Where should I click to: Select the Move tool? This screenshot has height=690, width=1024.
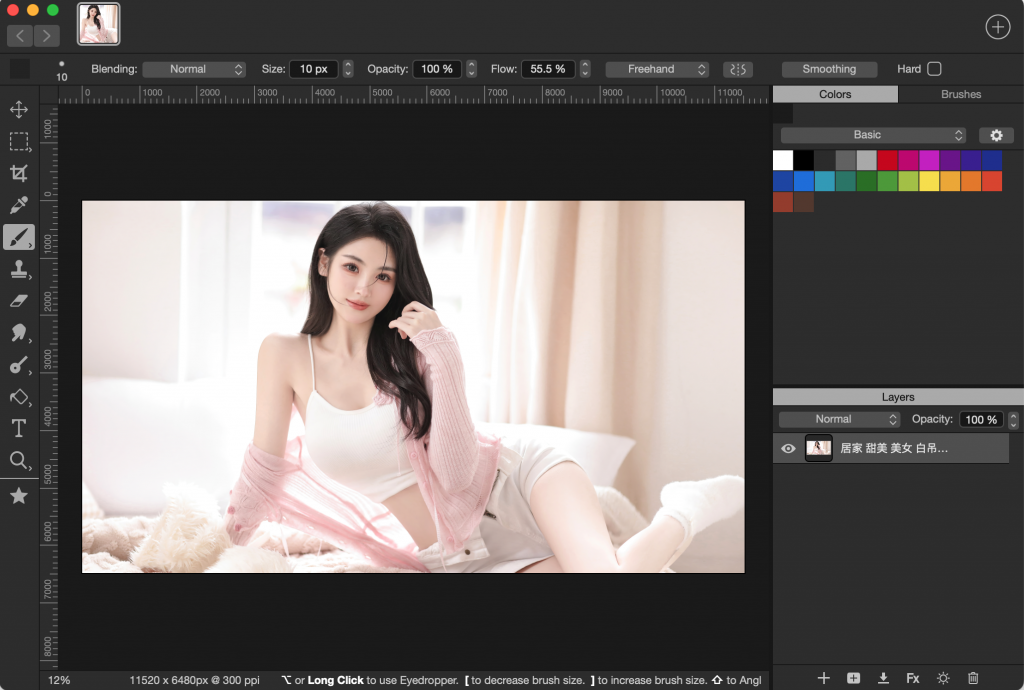pyautogui.click(x=19, y=109)
